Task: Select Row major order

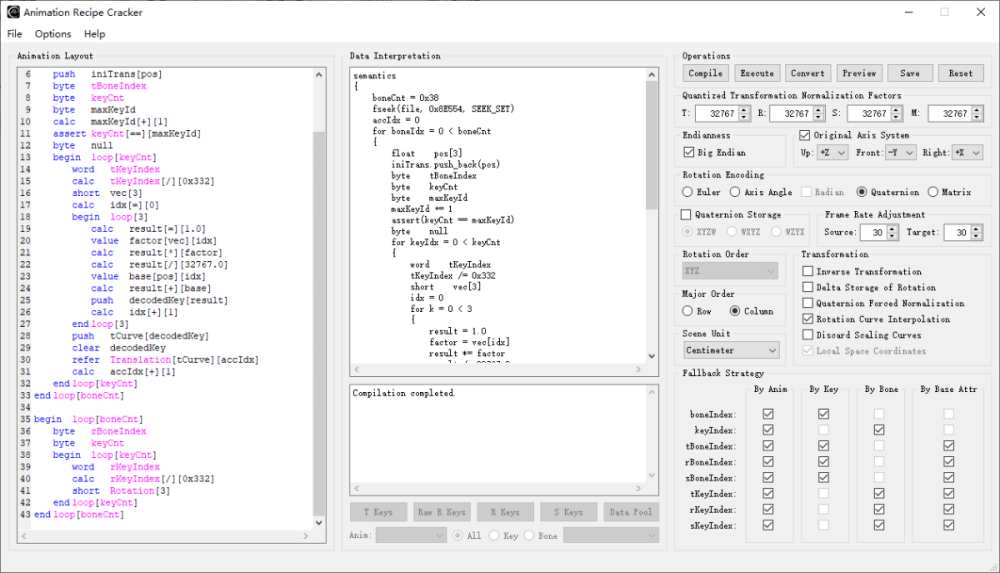Action: click(x=688, y=311)
